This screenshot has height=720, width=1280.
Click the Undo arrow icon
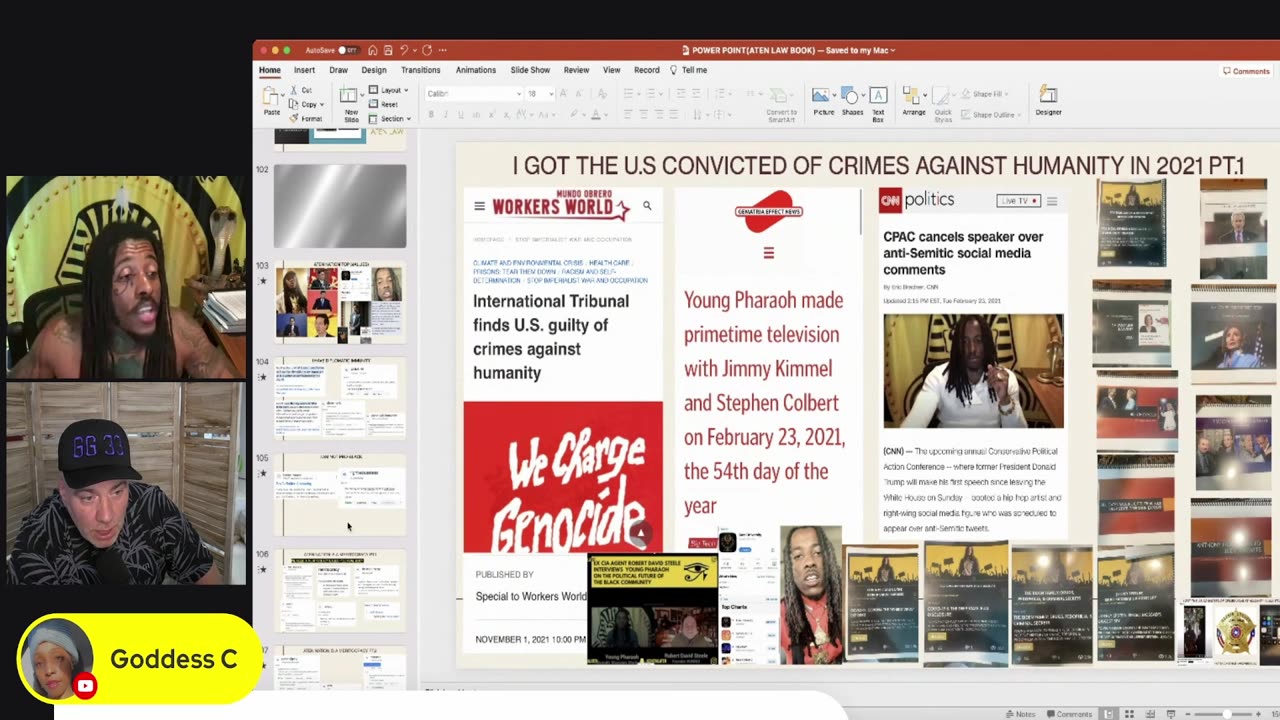click(404, 50)
